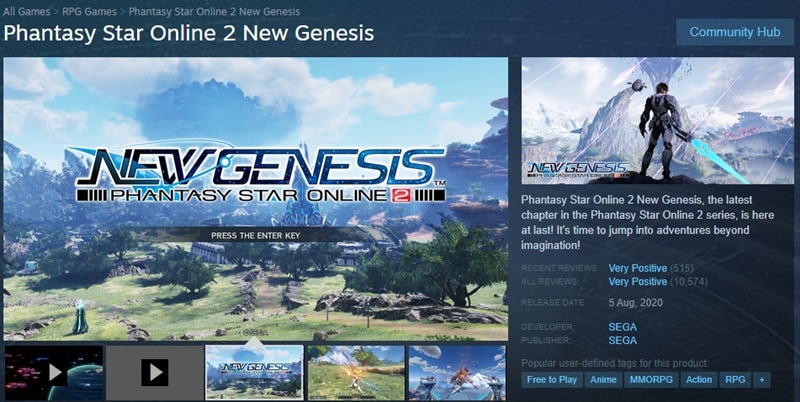
Task: Select the RPG tag
Action: coord(735,380)
